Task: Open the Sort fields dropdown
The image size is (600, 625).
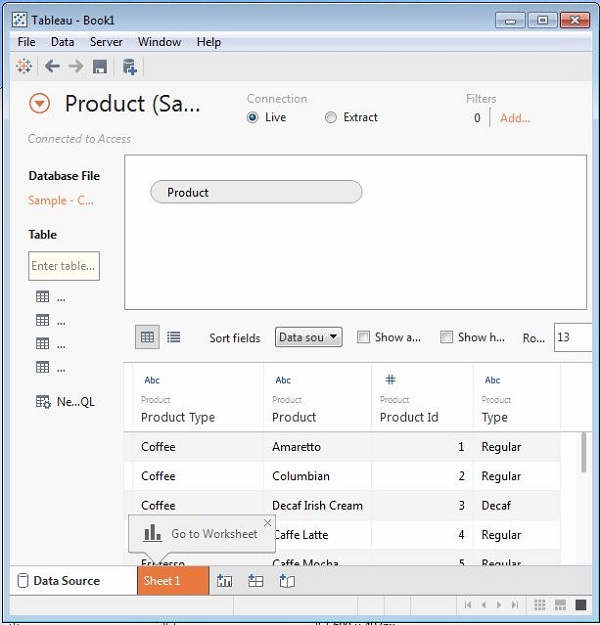Action: (x=308, y=337)
